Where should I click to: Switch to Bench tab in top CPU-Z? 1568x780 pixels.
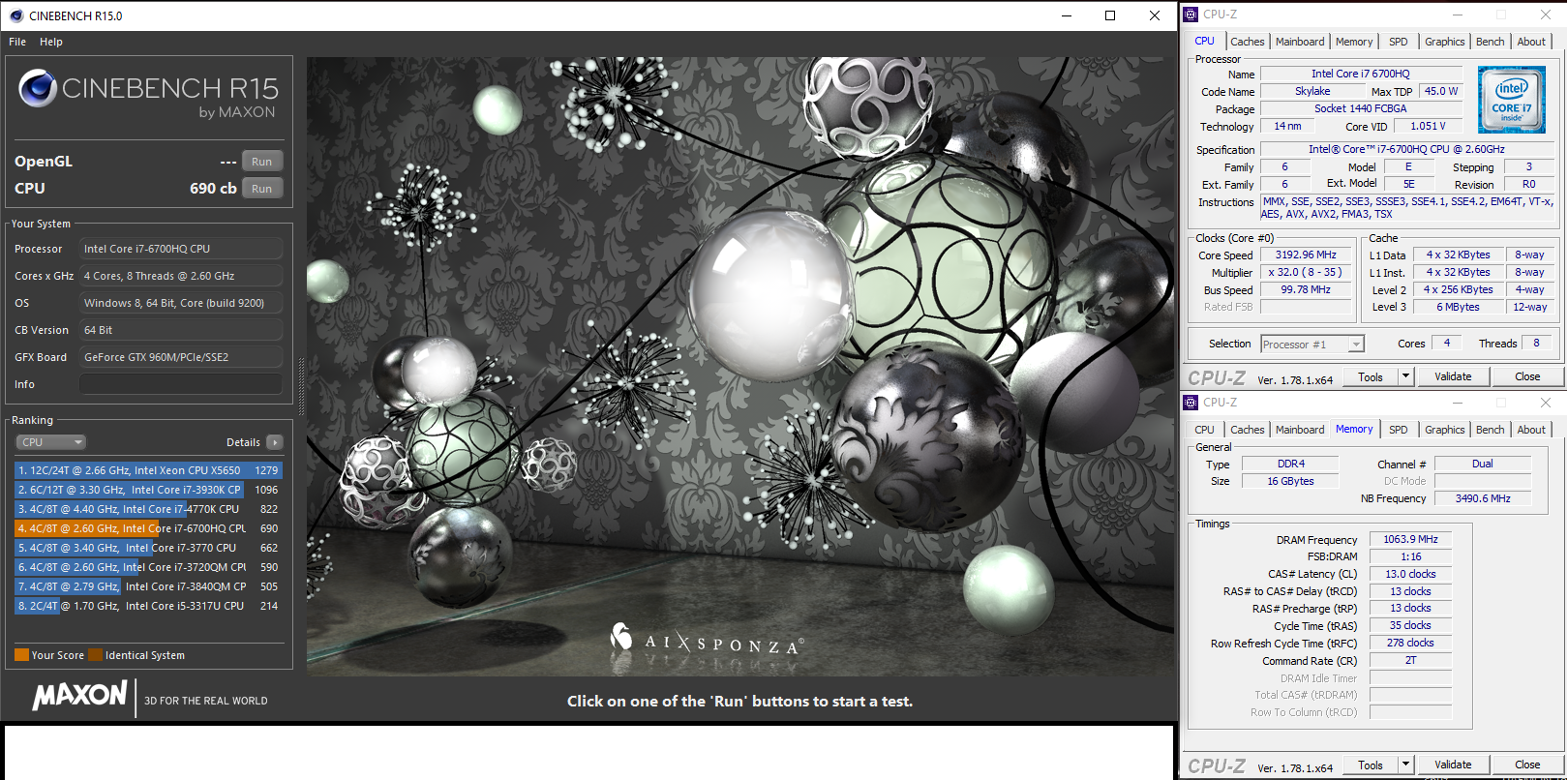1490,42
